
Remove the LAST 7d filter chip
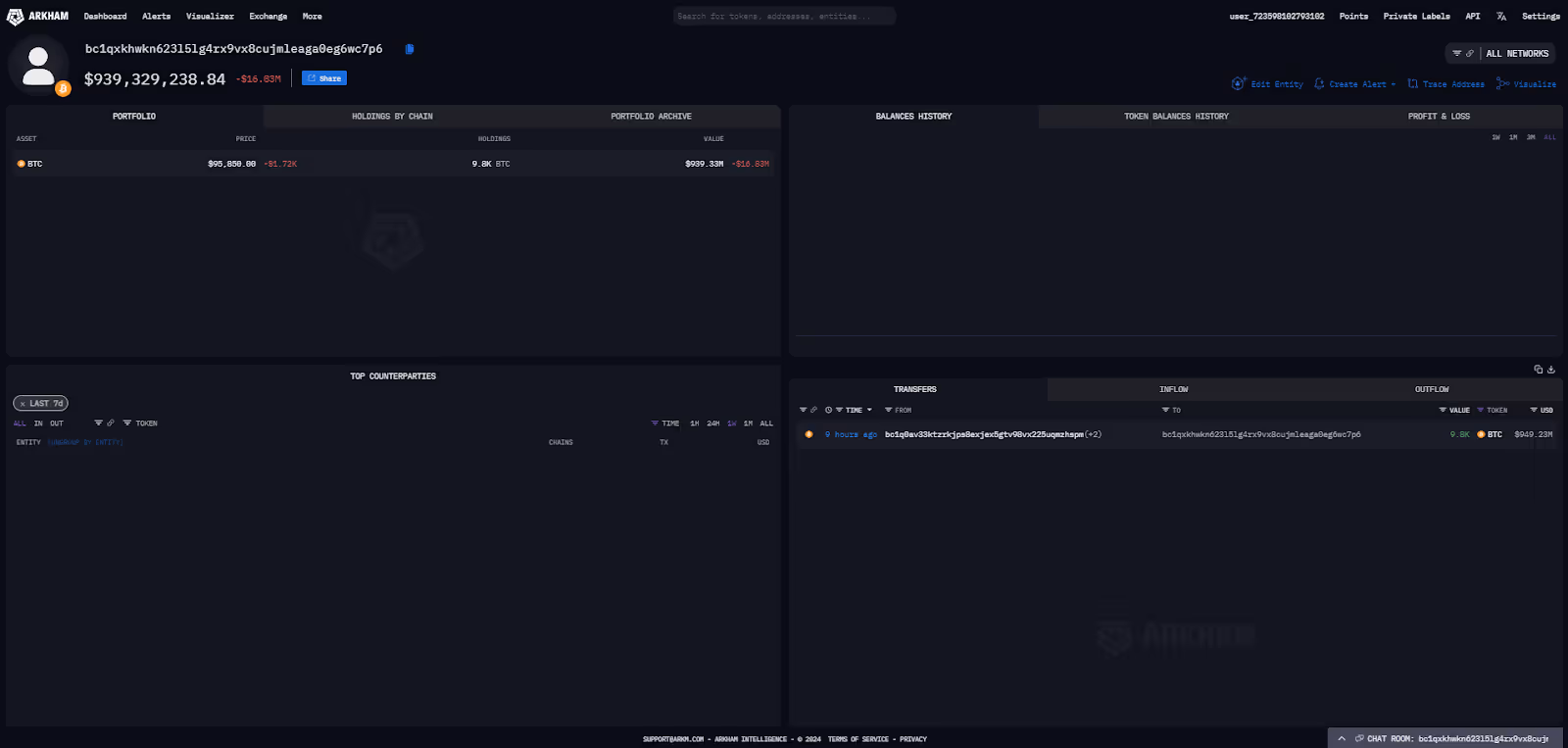(23, 404)
